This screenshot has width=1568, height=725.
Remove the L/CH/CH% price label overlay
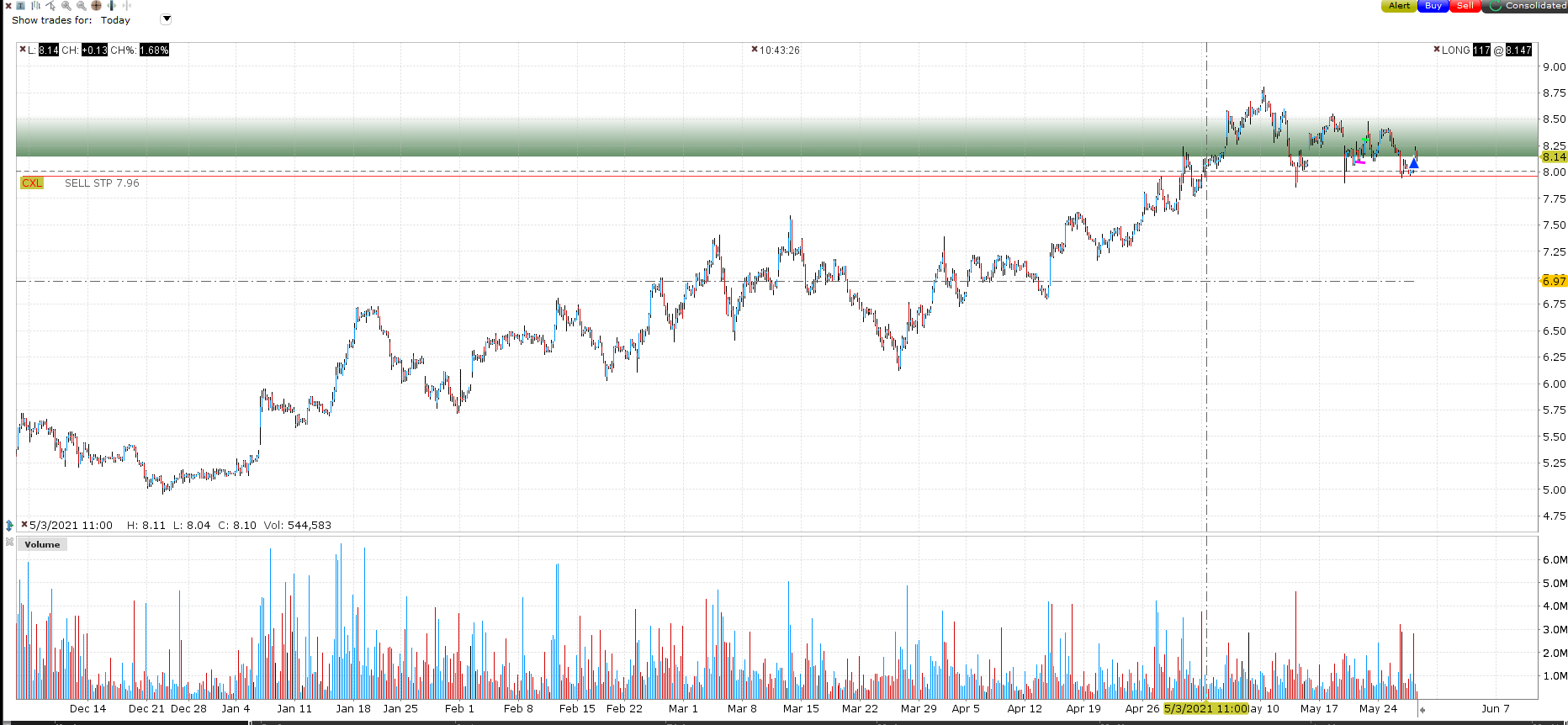(23, 50)
